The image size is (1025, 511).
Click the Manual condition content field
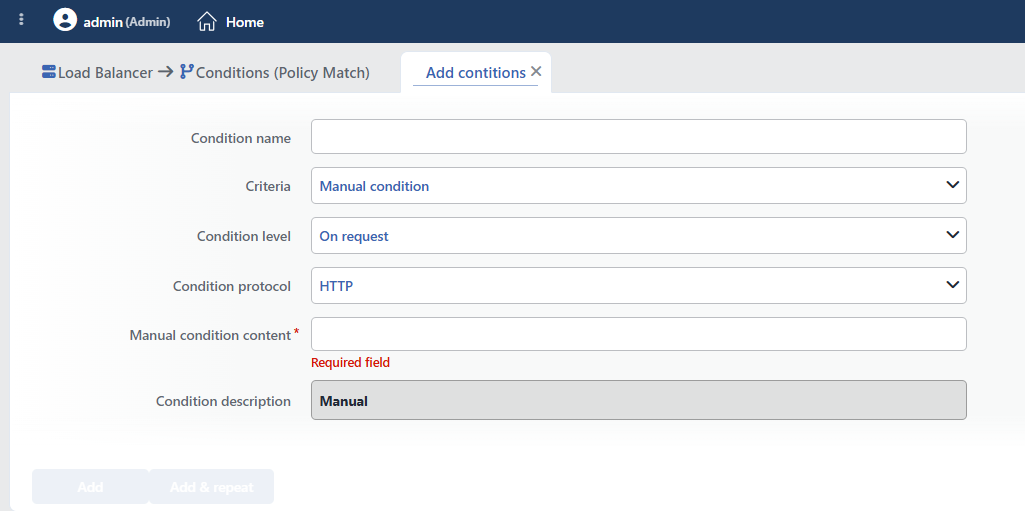coord(639,334)
